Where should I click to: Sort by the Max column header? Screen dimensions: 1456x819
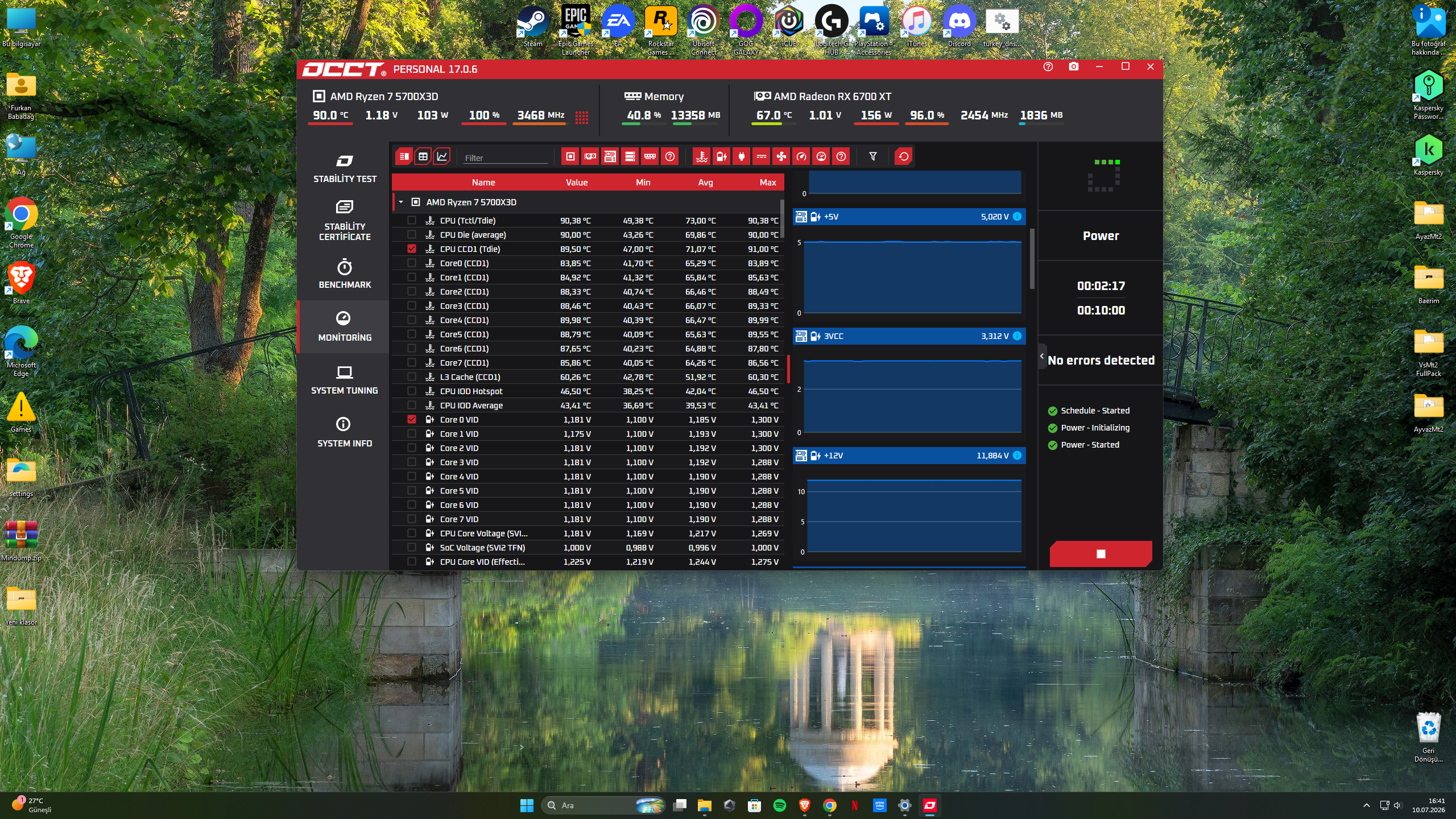tap(768, 183)
